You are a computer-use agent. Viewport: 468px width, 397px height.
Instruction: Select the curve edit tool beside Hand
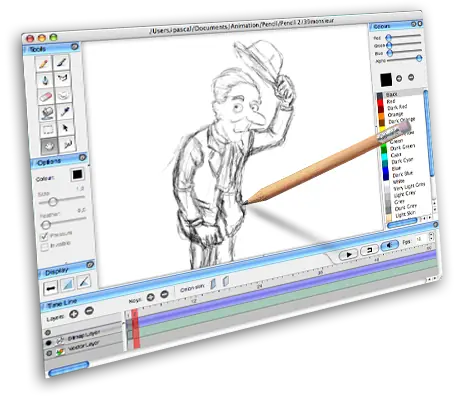[67, 144]
